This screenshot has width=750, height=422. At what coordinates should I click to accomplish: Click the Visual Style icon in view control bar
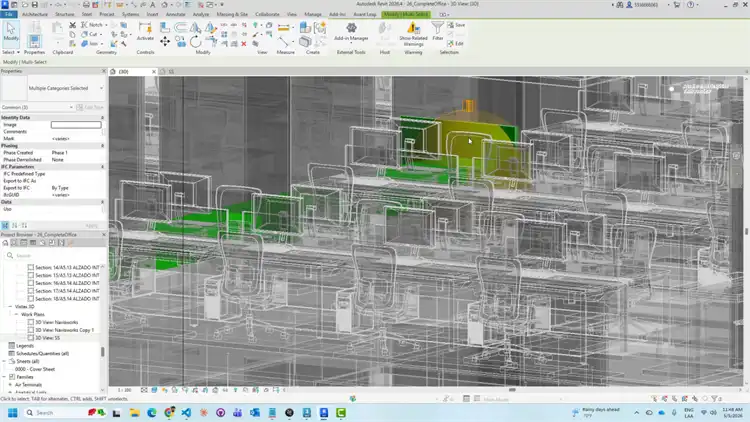tap(154, 390)
